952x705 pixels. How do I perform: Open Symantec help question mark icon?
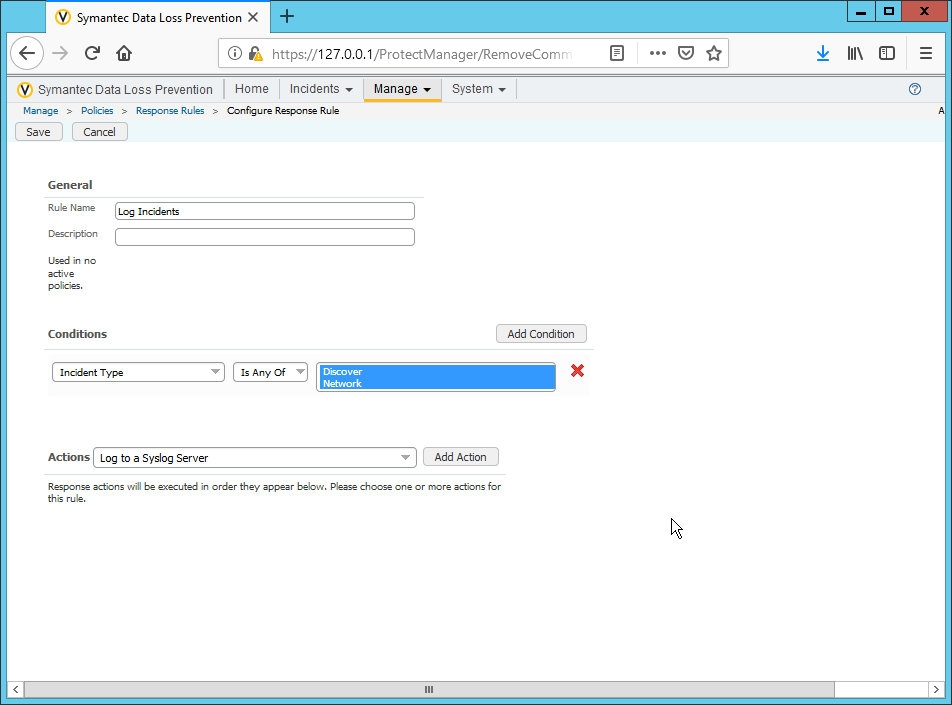click(915, 89)
